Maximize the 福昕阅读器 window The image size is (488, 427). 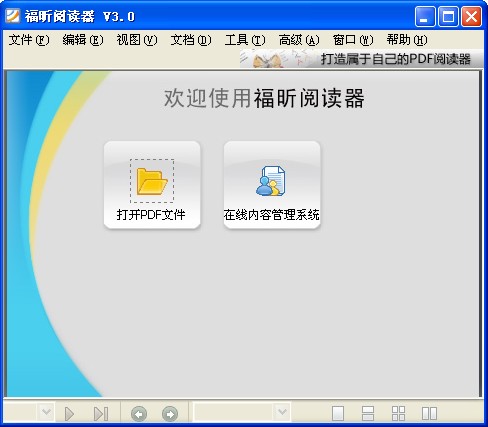tap(448, 16)
